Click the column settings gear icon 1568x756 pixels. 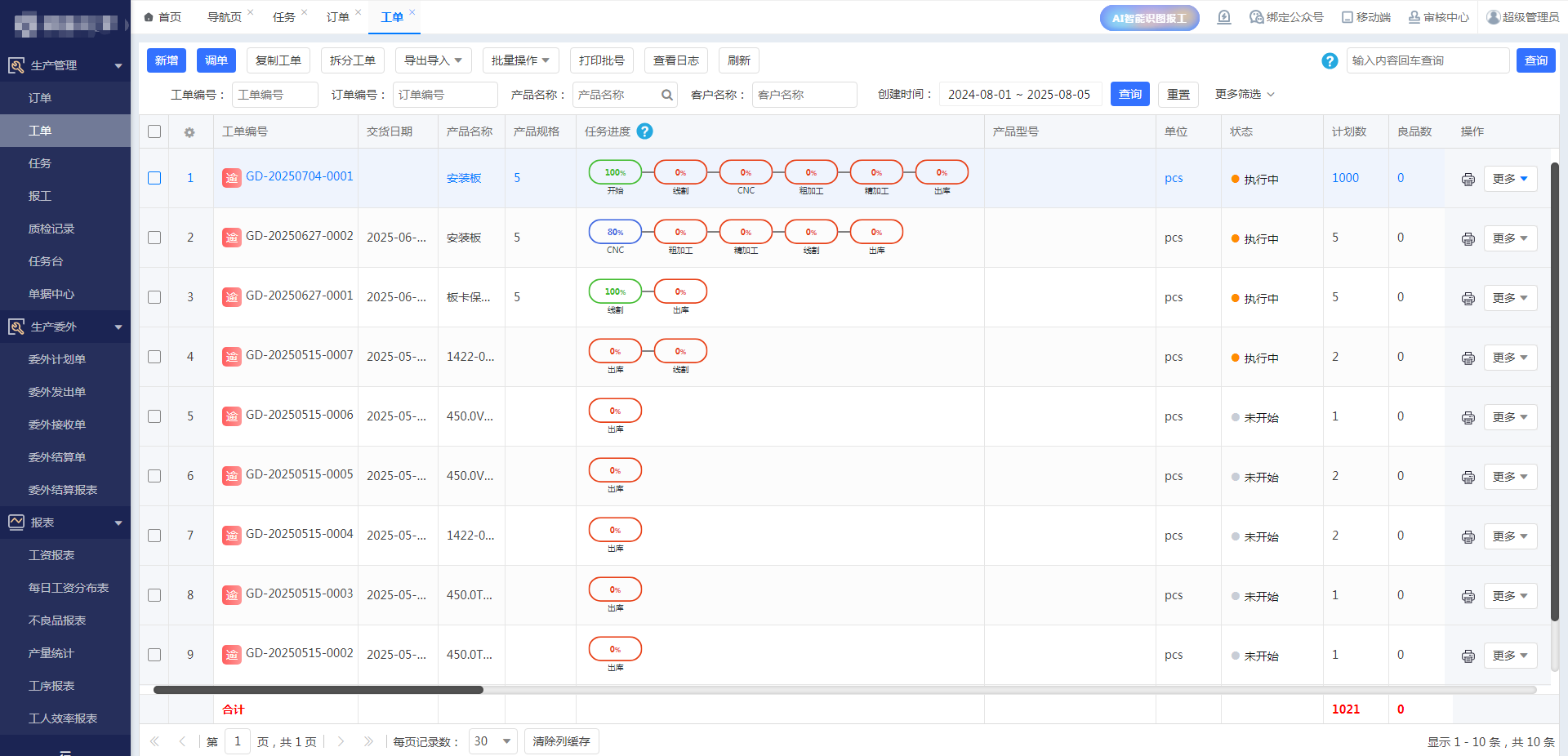[x=189, y=132]
